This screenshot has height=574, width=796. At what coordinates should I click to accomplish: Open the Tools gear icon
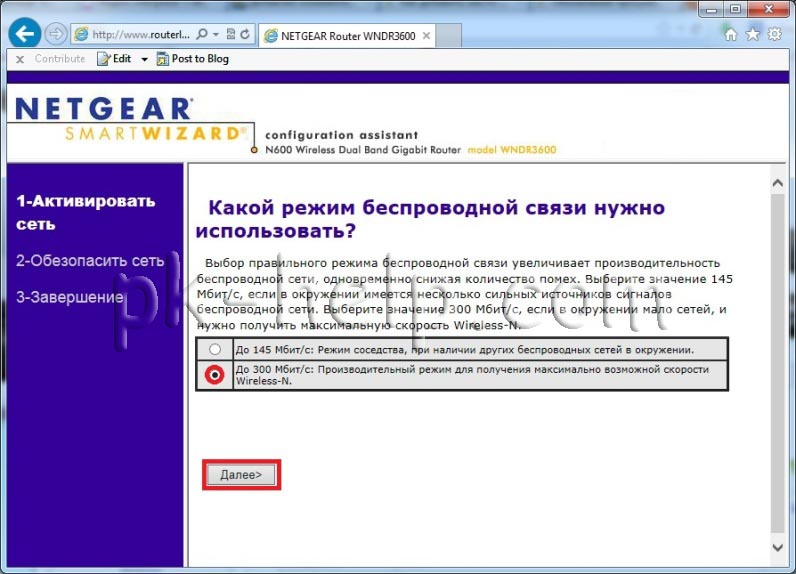(774, 35)
